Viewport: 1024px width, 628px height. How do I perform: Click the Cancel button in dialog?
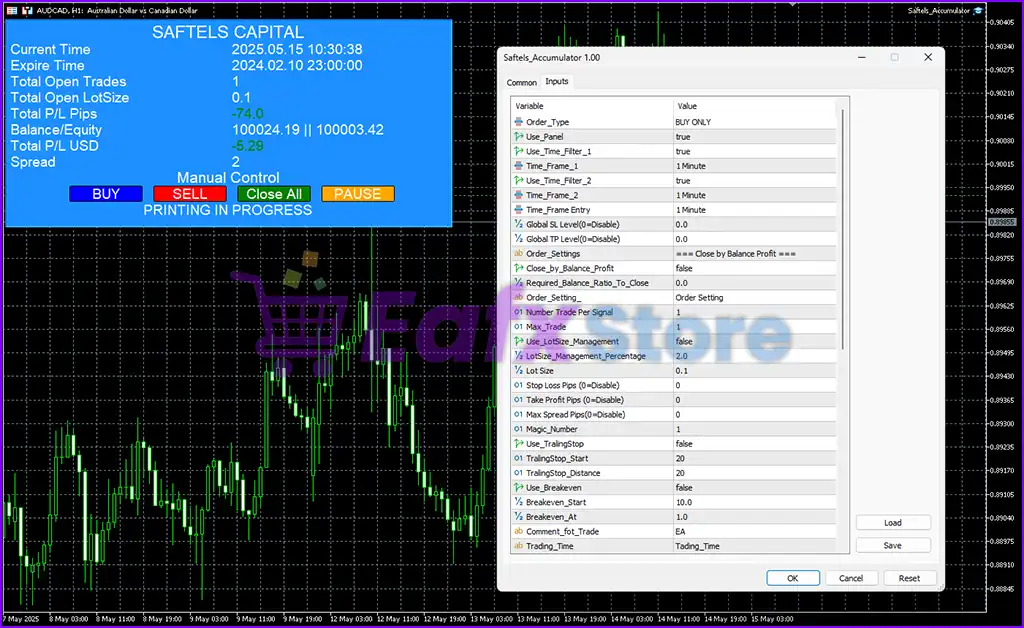(851, 578)
